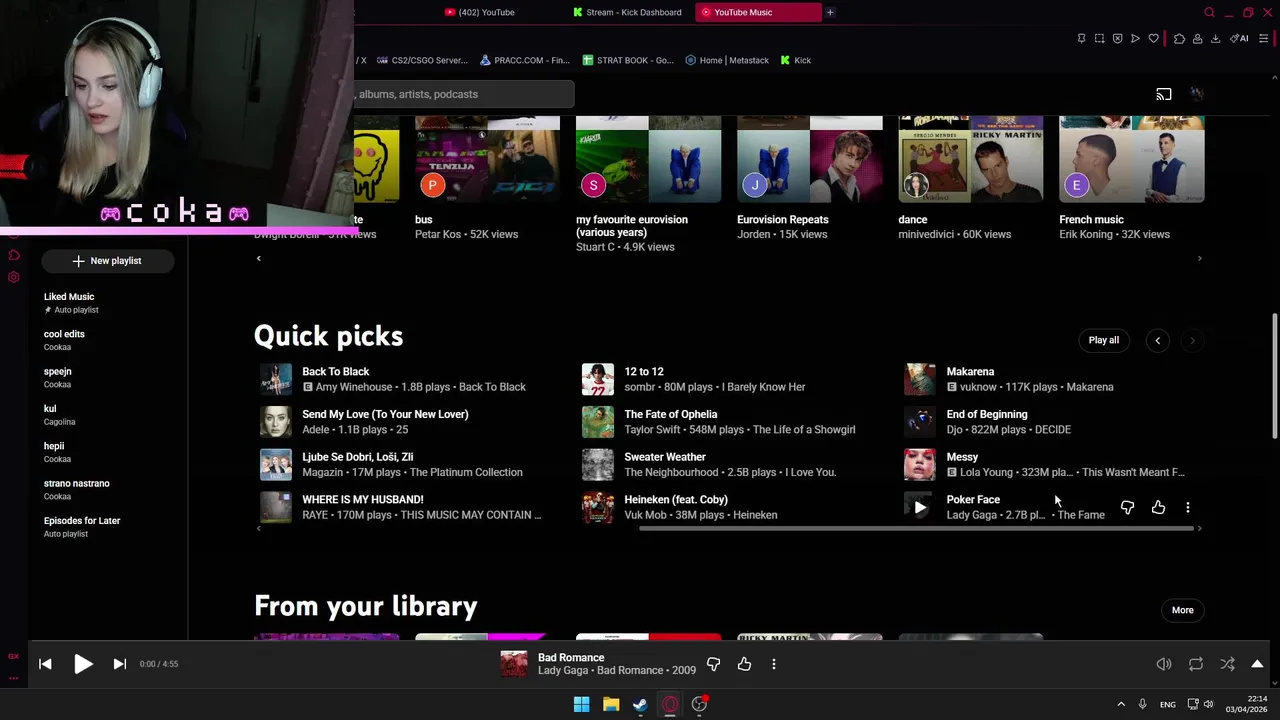Dislike Bad Romance in the player bar
The width and height of the screenshot is (1280, 720).
(713, 664)
